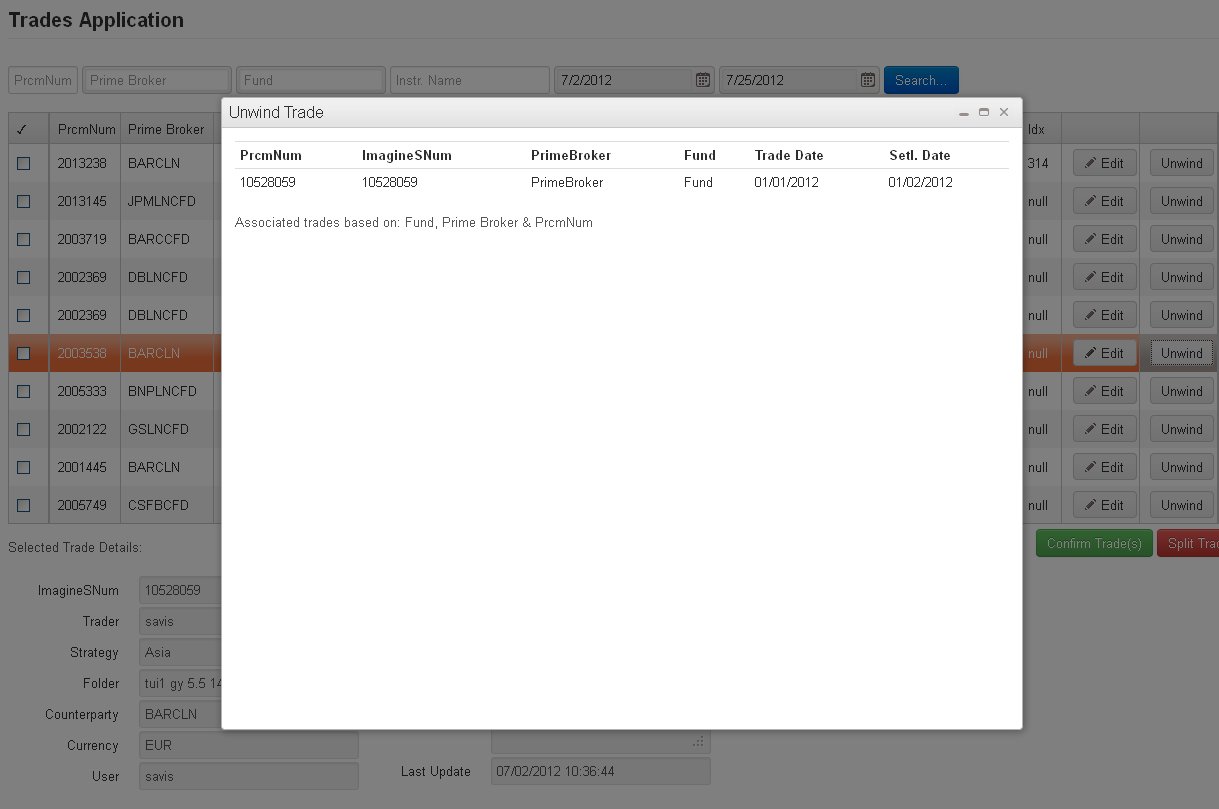The width and height of the screenshot is (1219, 809).
Task: Click the ImagineSNum field showing 10528059
Action: tap(180, 590)
